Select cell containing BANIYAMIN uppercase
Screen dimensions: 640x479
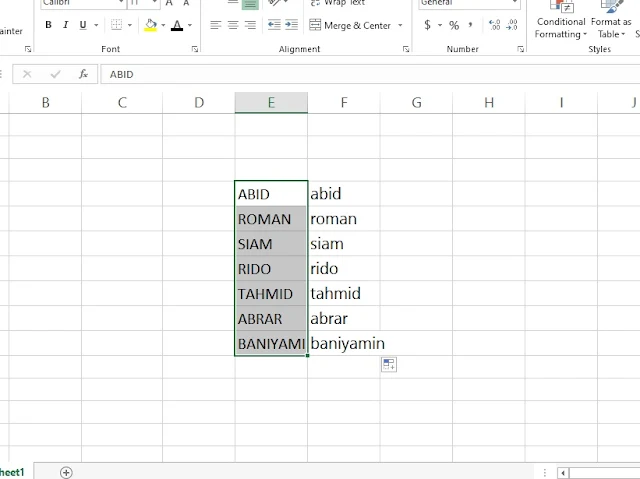click(271, 344)
